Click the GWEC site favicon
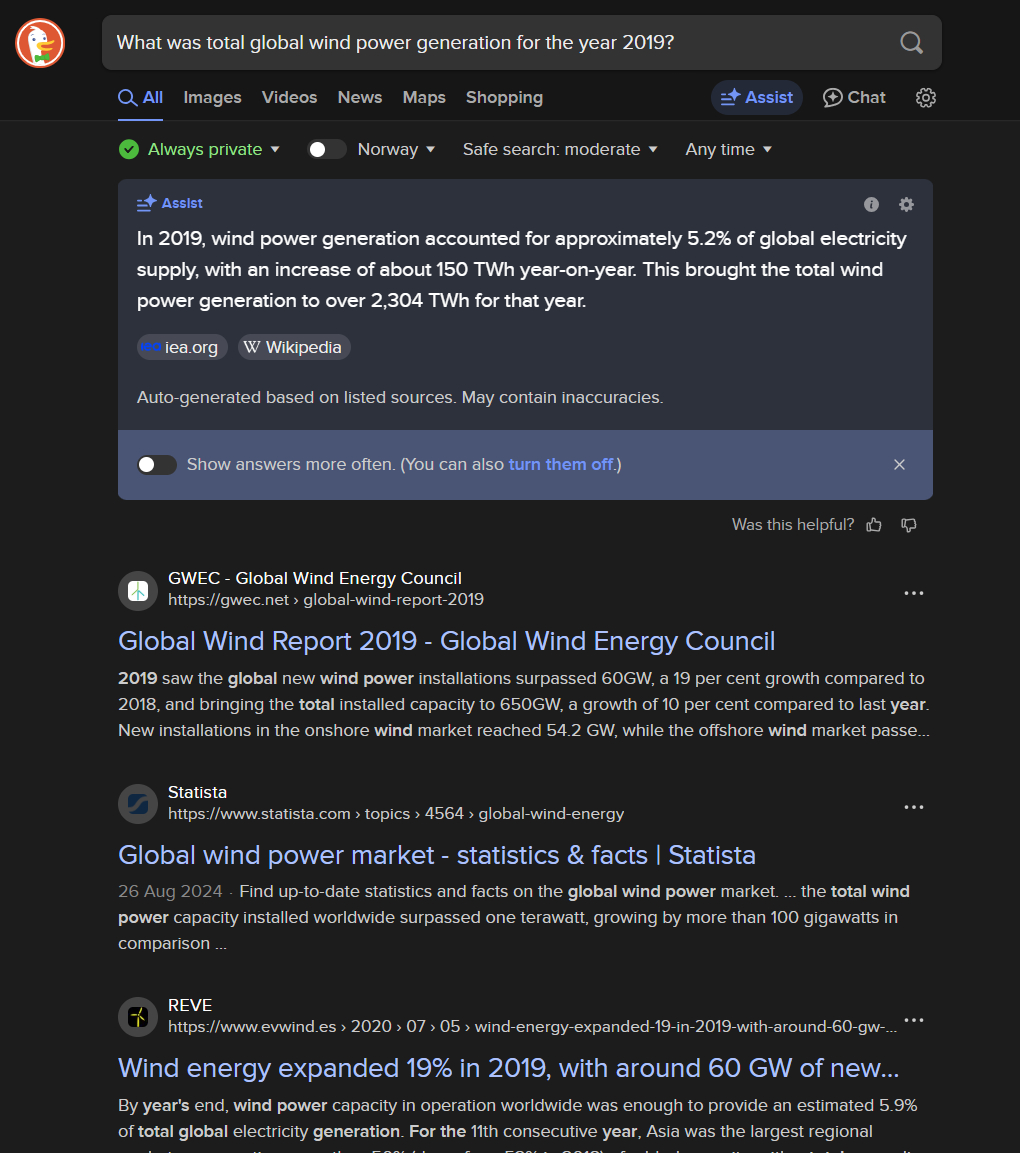The width and height of the screenshot is (1020, 1153). 138,590
